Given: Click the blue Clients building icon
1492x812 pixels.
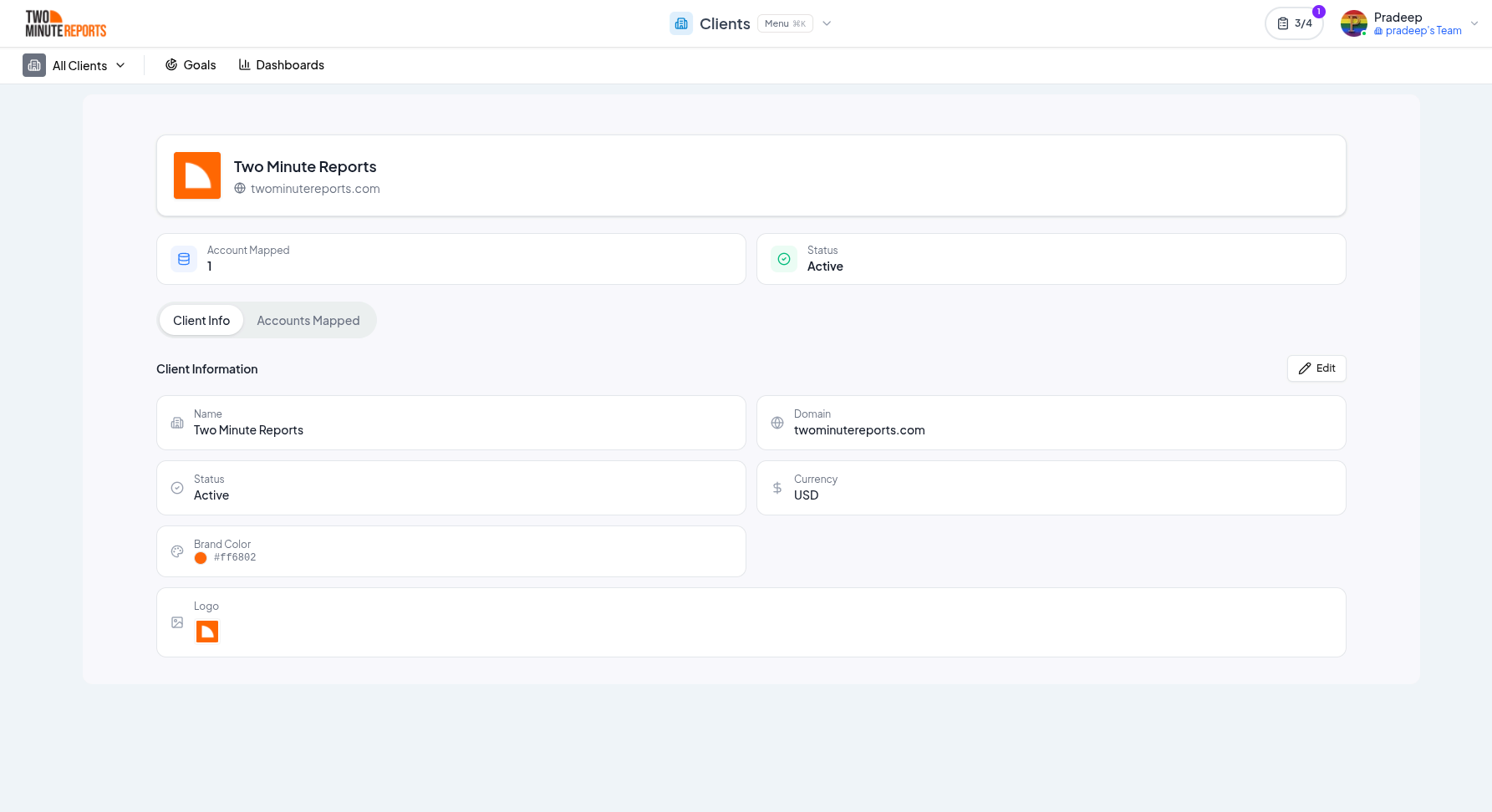Looking at the screenshot, I should pyautogui.click(x=680, y=23).
